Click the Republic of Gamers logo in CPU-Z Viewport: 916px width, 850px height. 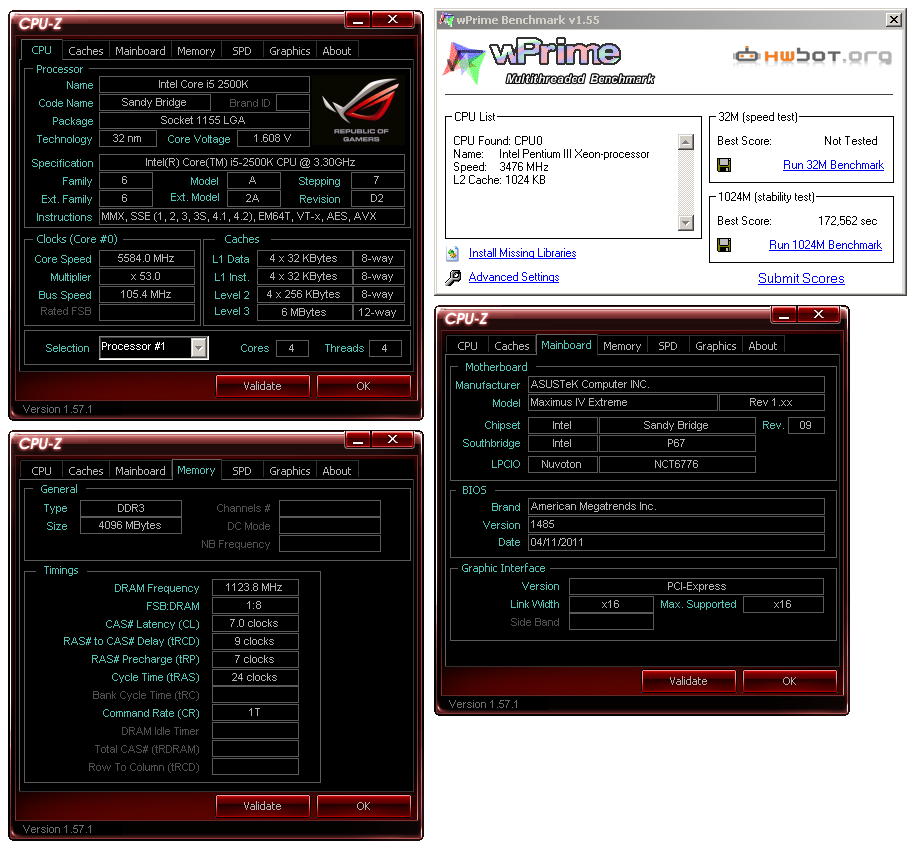pyautogui.click(x=360, y=110)
